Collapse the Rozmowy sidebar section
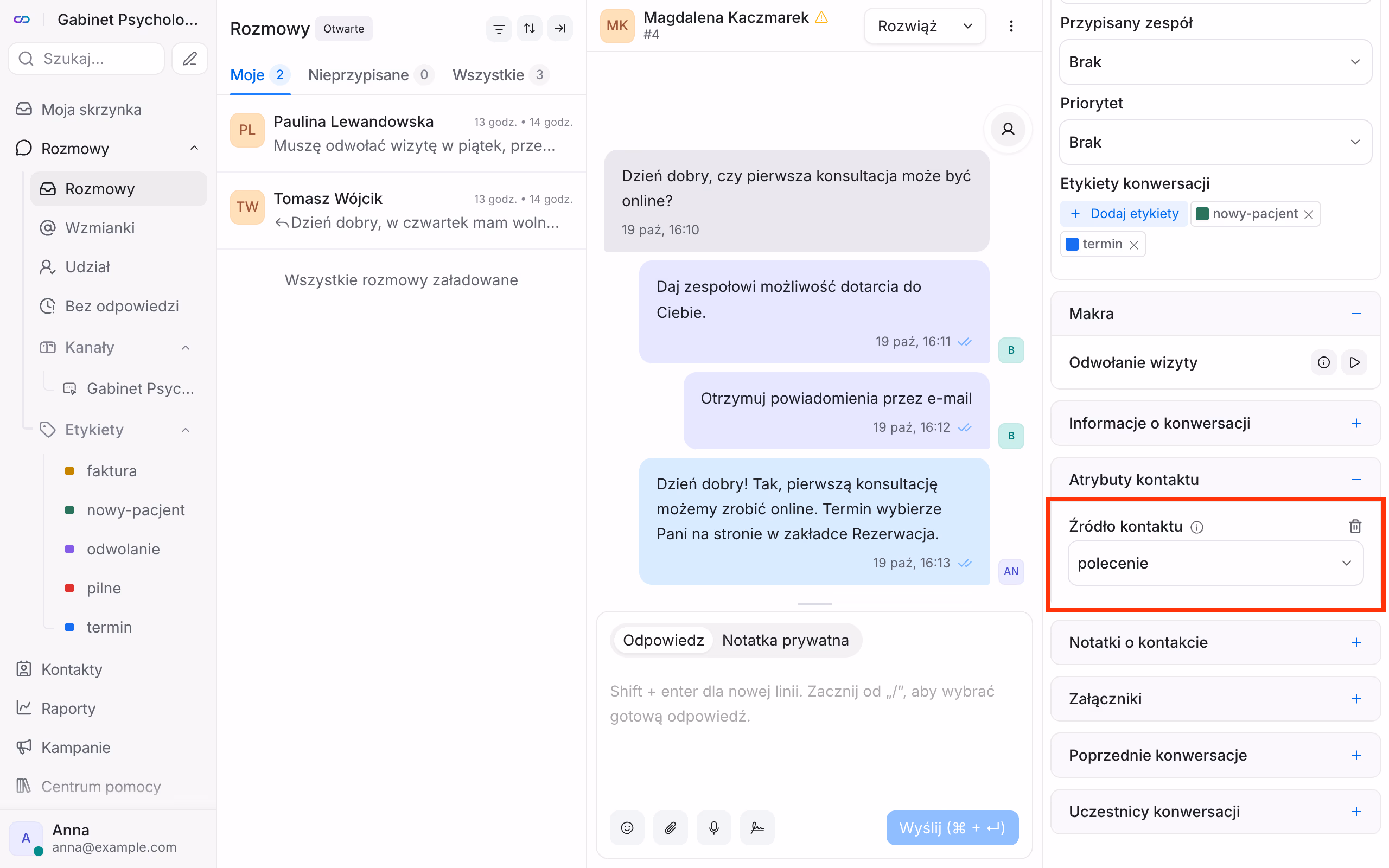Viewport: 1389px width, 868px height. 194,148
